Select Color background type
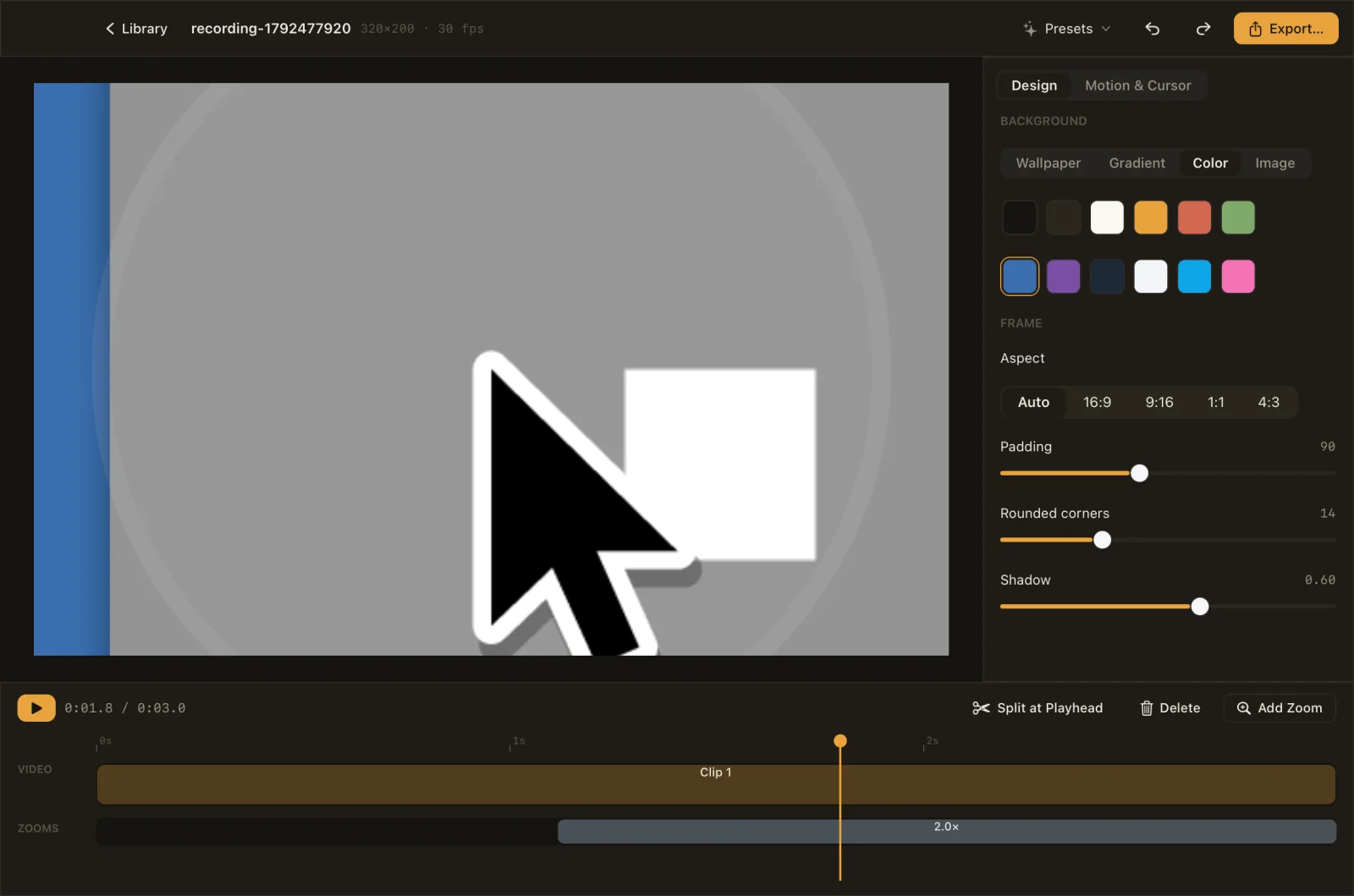Image resolution: width=1354 pixels, height=896 pixels. point(1209,163)
